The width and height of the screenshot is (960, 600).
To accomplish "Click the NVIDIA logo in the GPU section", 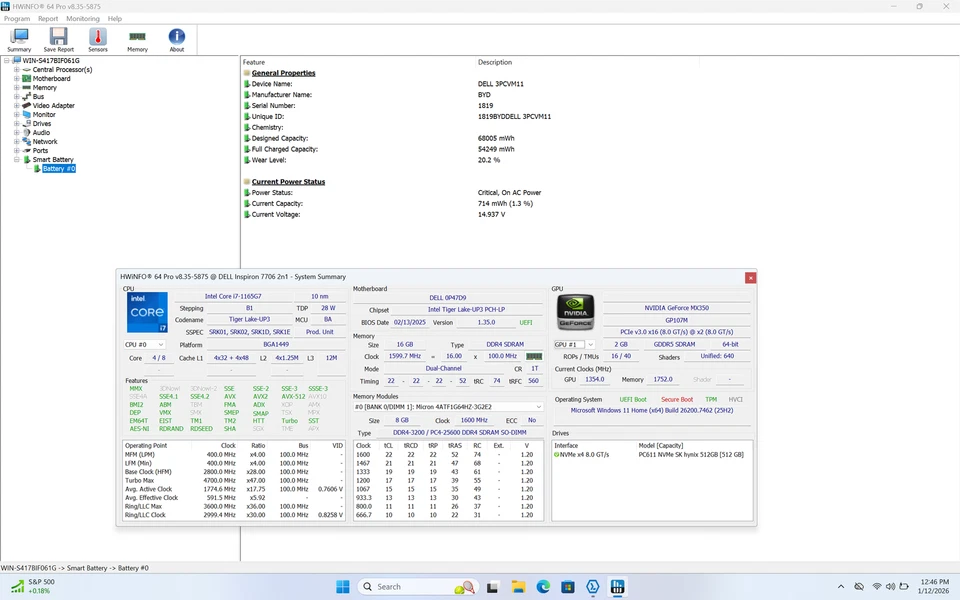I will point(578,312).
